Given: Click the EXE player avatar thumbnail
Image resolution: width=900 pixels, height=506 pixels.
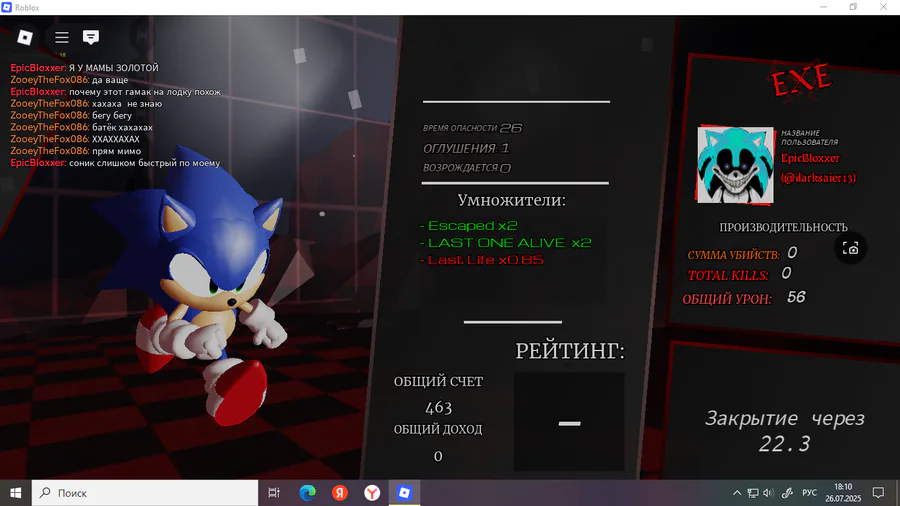Looking at the screenshot, I should click(x=735, y=165).
